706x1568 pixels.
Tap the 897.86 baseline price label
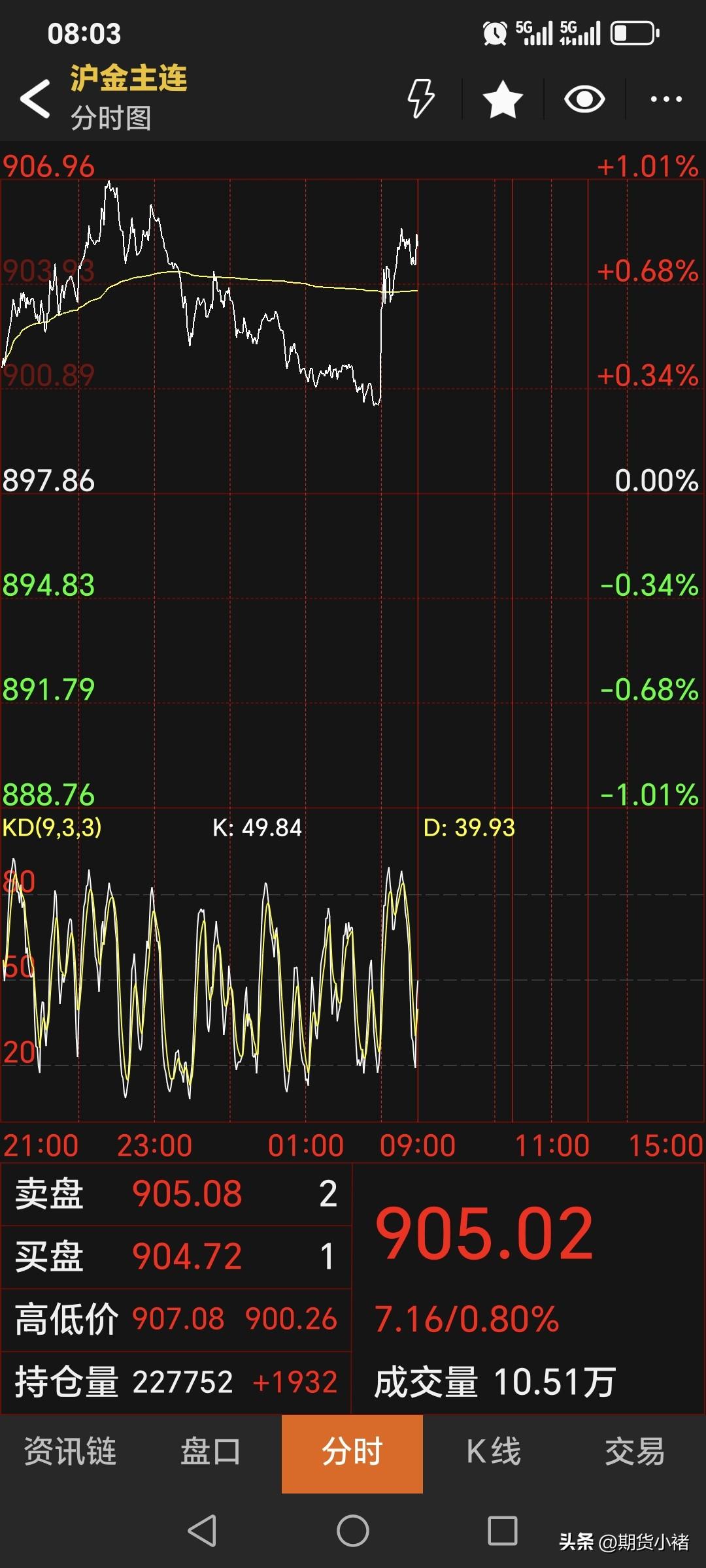pyautogui.click(x=49, y=481)
